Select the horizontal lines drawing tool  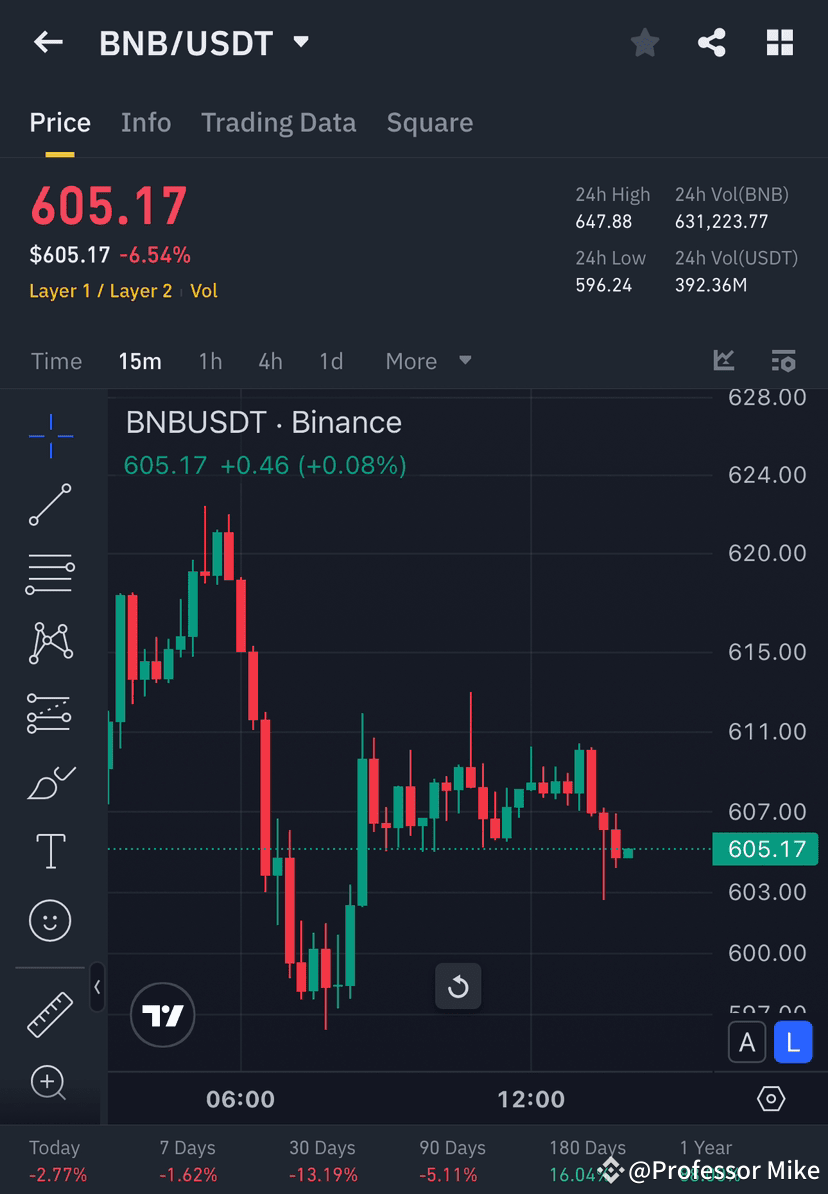pyautogui.click(x=49, y=574)
